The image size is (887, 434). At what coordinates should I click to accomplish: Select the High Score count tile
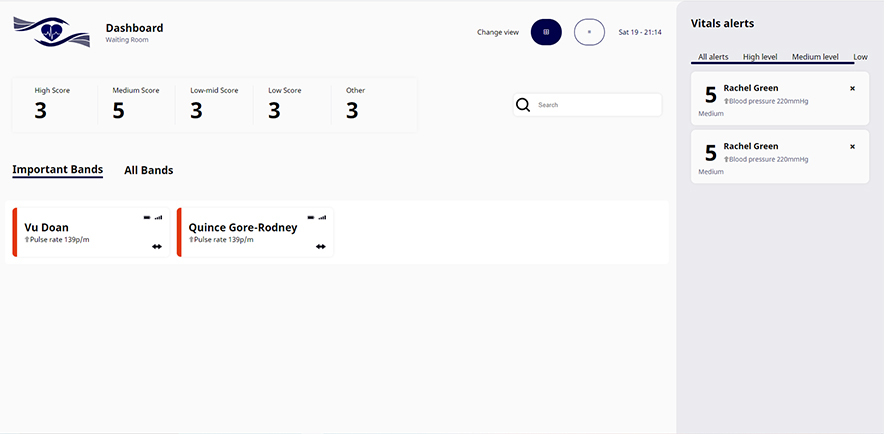[55, 104]
